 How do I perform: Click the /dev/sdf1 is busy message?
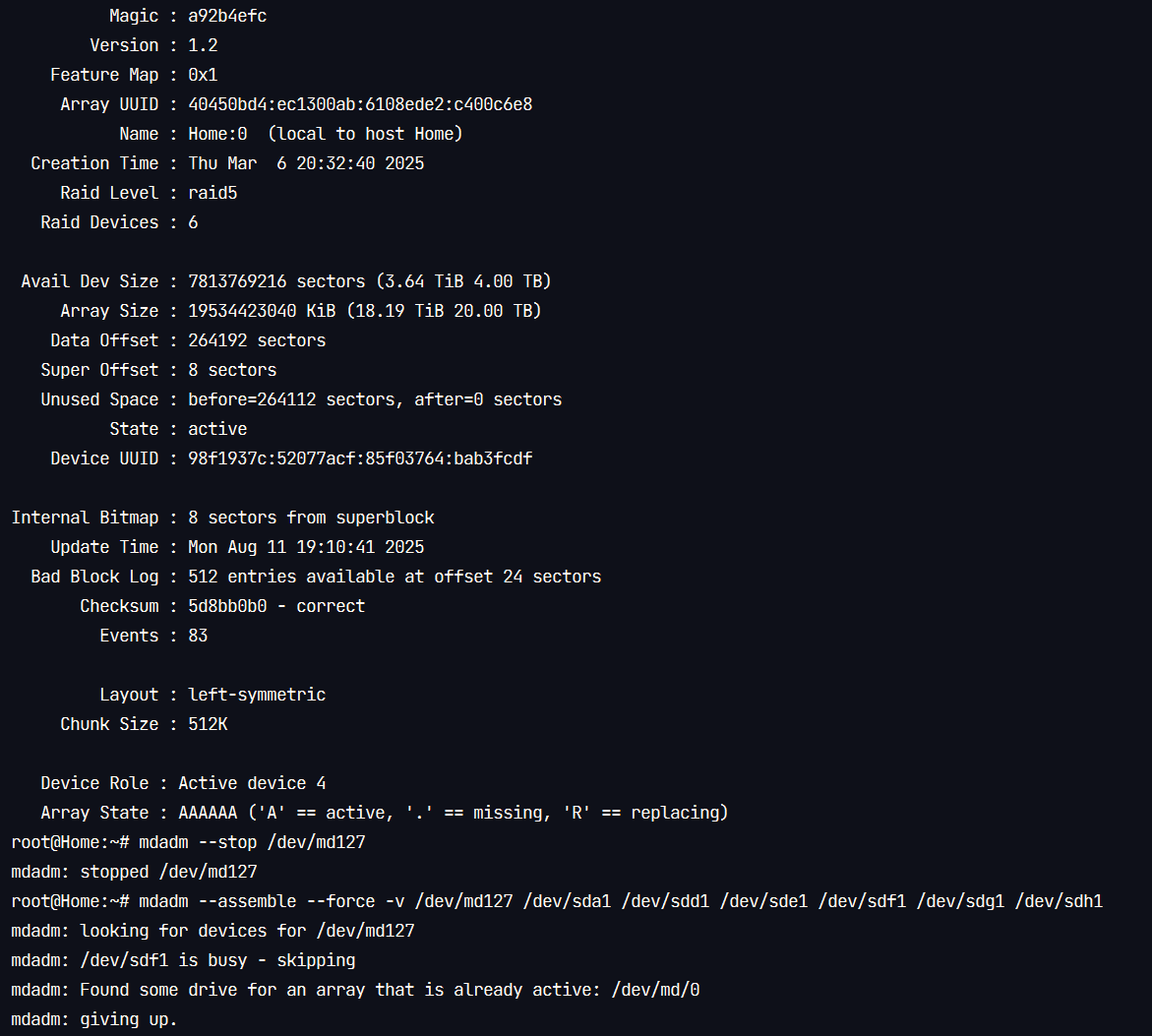click(x=183, y=960)
